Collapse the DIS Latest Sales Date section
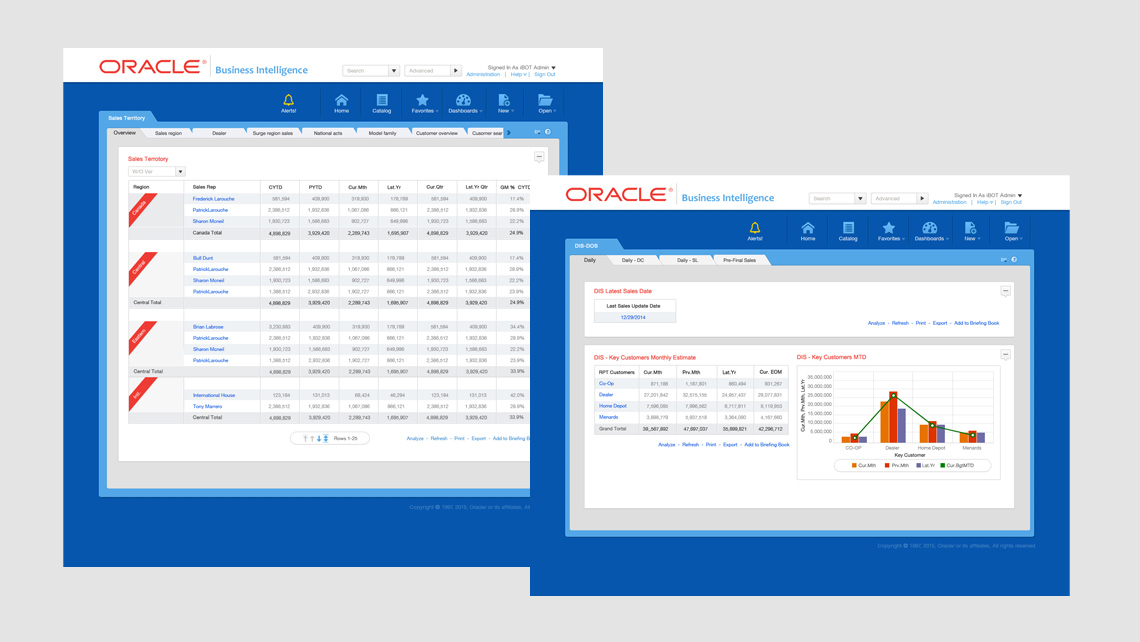This screenshot has width=1140, height=642. tap(1005, 291)
